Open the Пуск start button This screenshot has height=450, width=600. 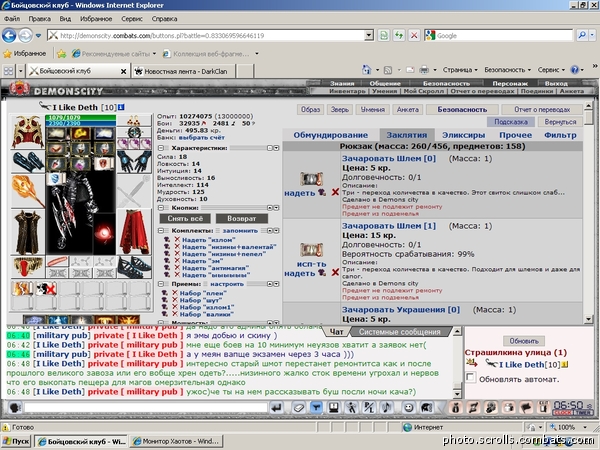pyautogui.click(x=16, y=441)
